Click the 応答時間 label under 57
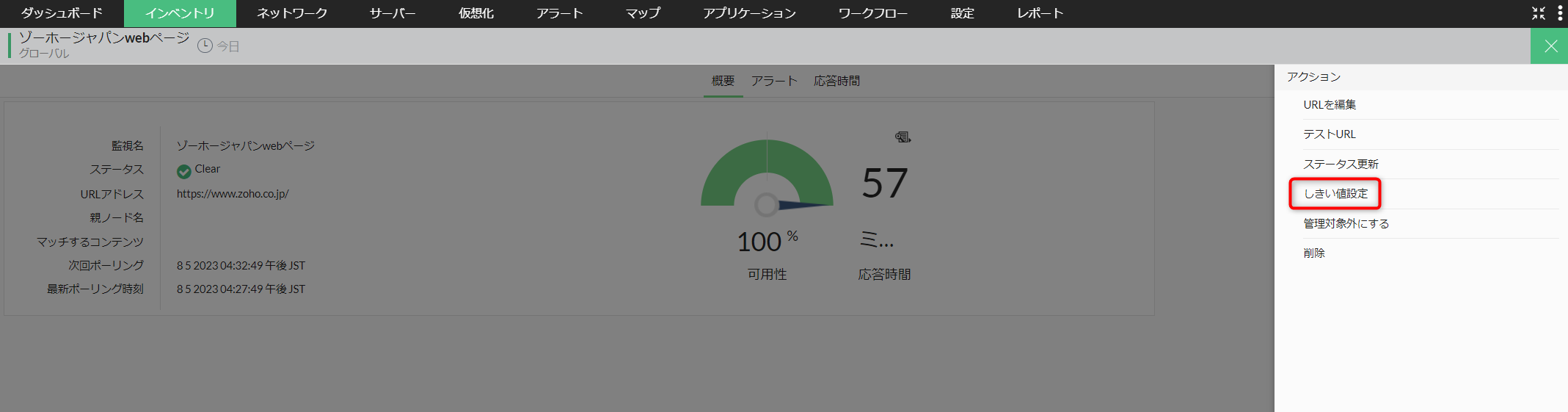This screenshot has width=1568, height=412. pyautogui.click(x=884, y=274)
